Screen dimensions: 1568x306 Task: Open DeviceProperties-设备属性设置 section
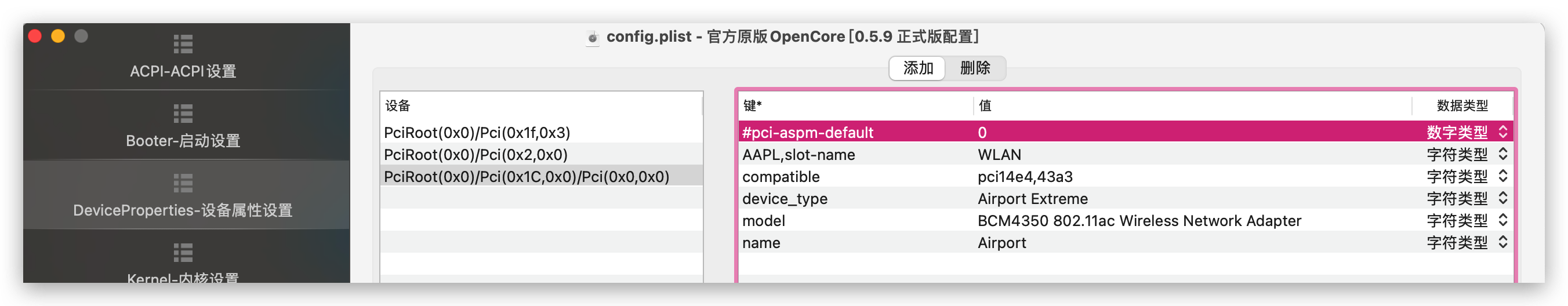point(183,210)
